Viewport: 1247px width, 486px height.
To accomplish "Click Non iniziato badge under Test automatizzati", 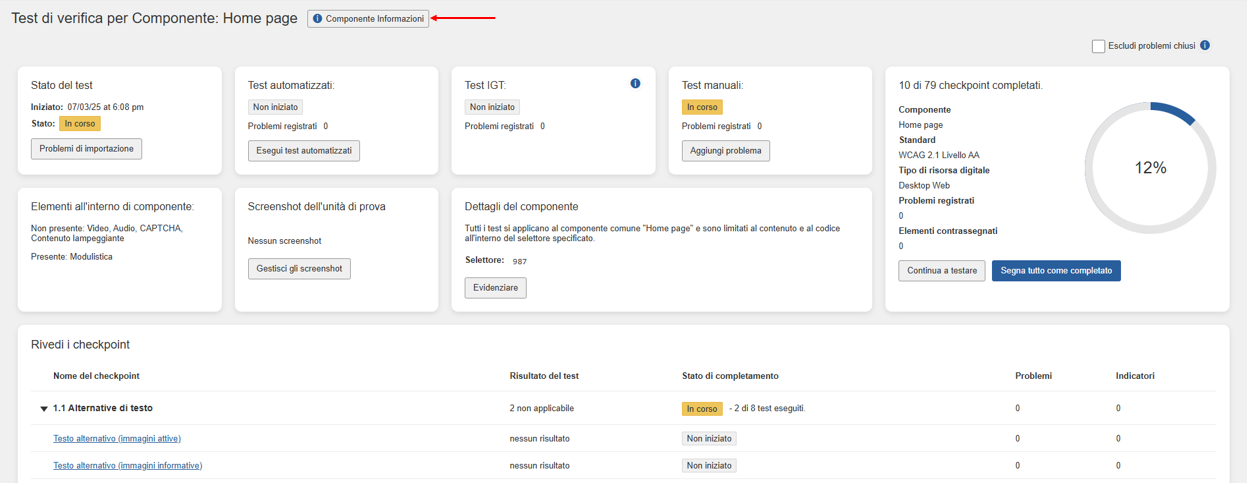I will (x=275, y=107).
